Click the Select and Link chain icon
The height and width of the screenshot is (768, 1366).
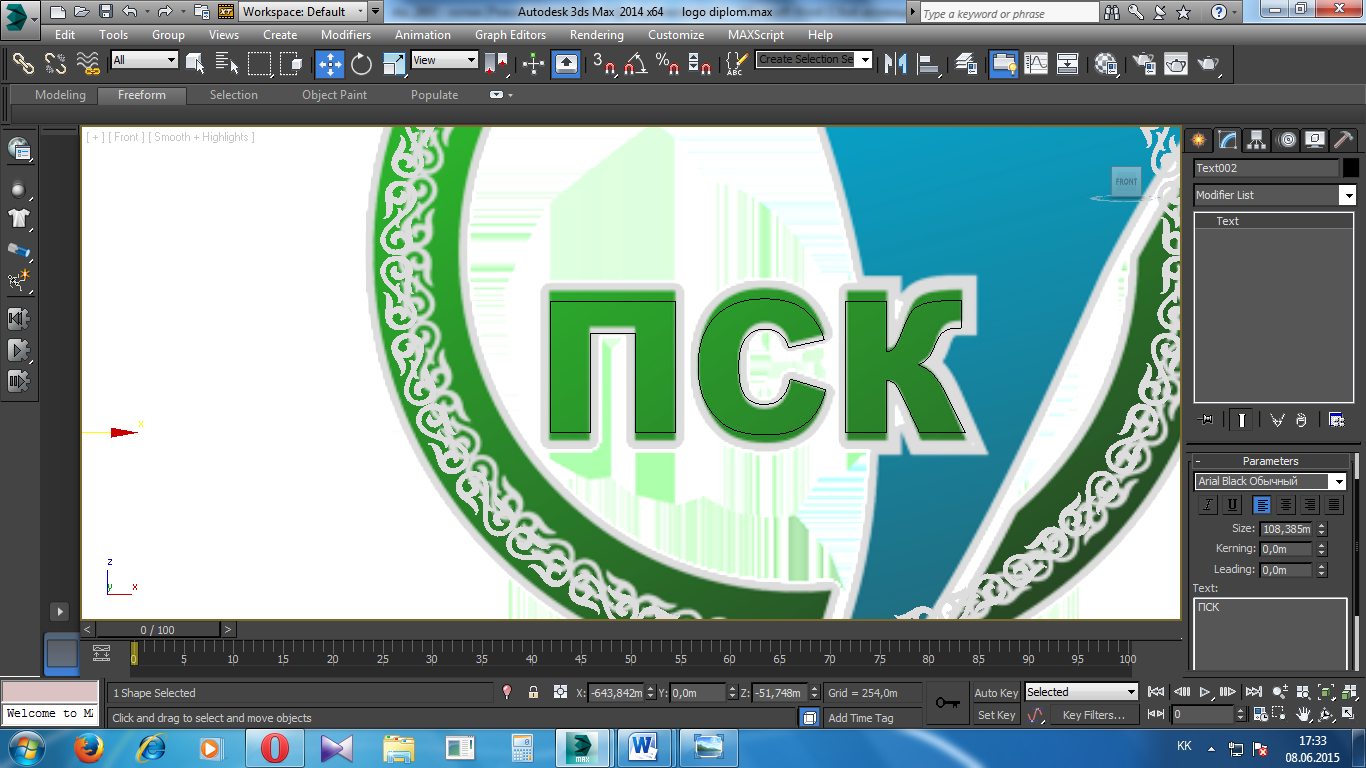(23, 64)
